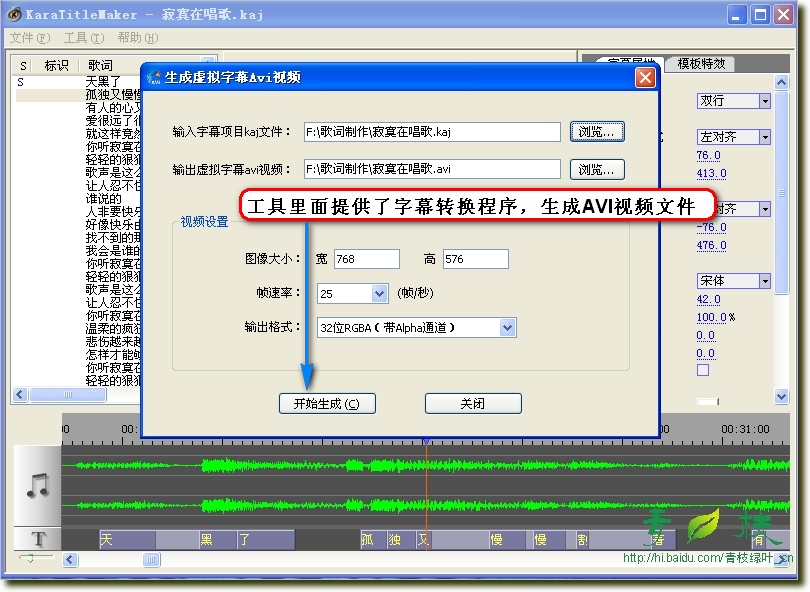Switch to the 模板特效 tab
The width and height of the screenshot is (810, 592).
pos(701,64)
